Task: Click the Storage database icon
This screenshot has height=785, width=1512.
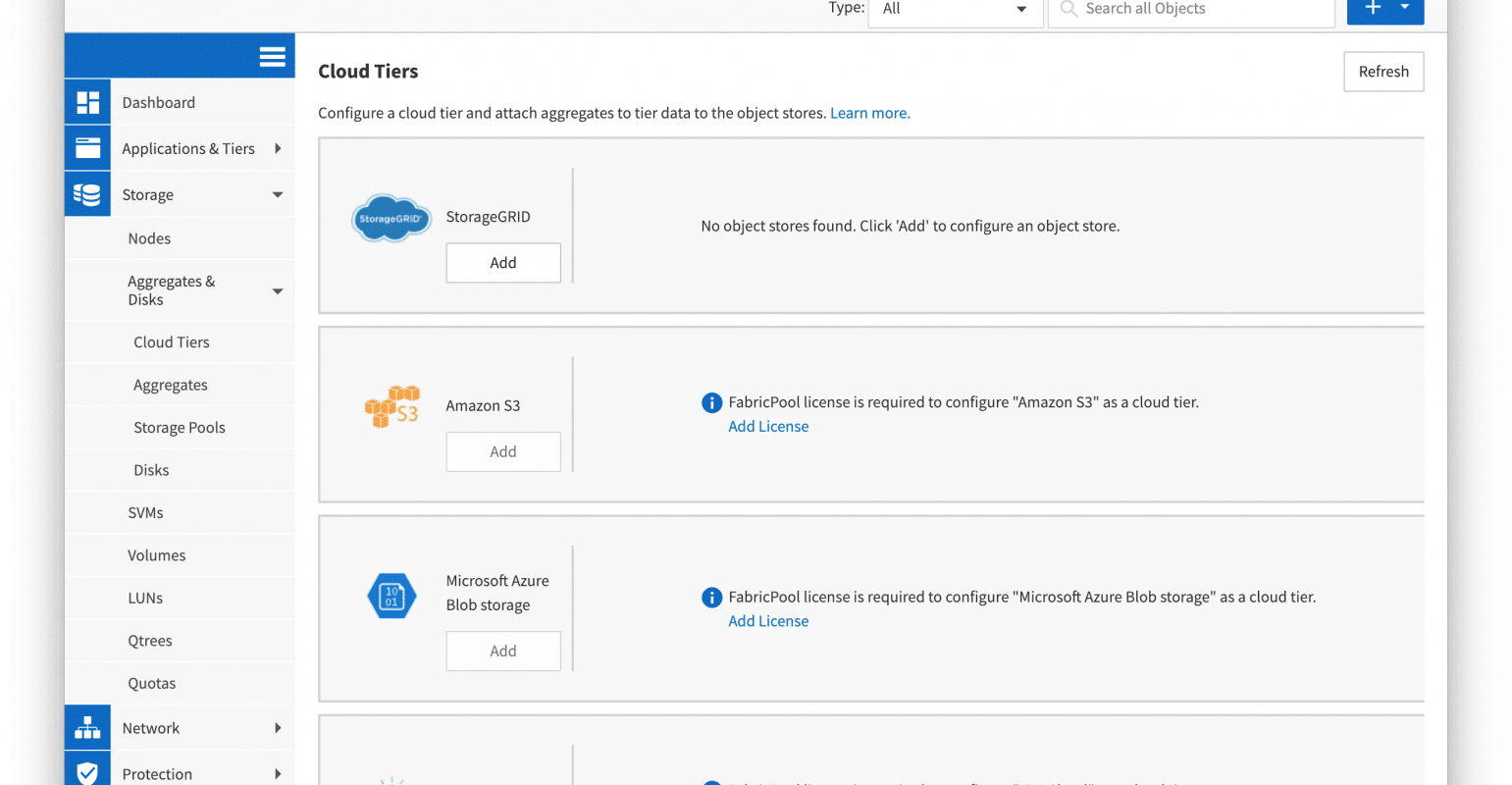Action: (x=88, y=194)
